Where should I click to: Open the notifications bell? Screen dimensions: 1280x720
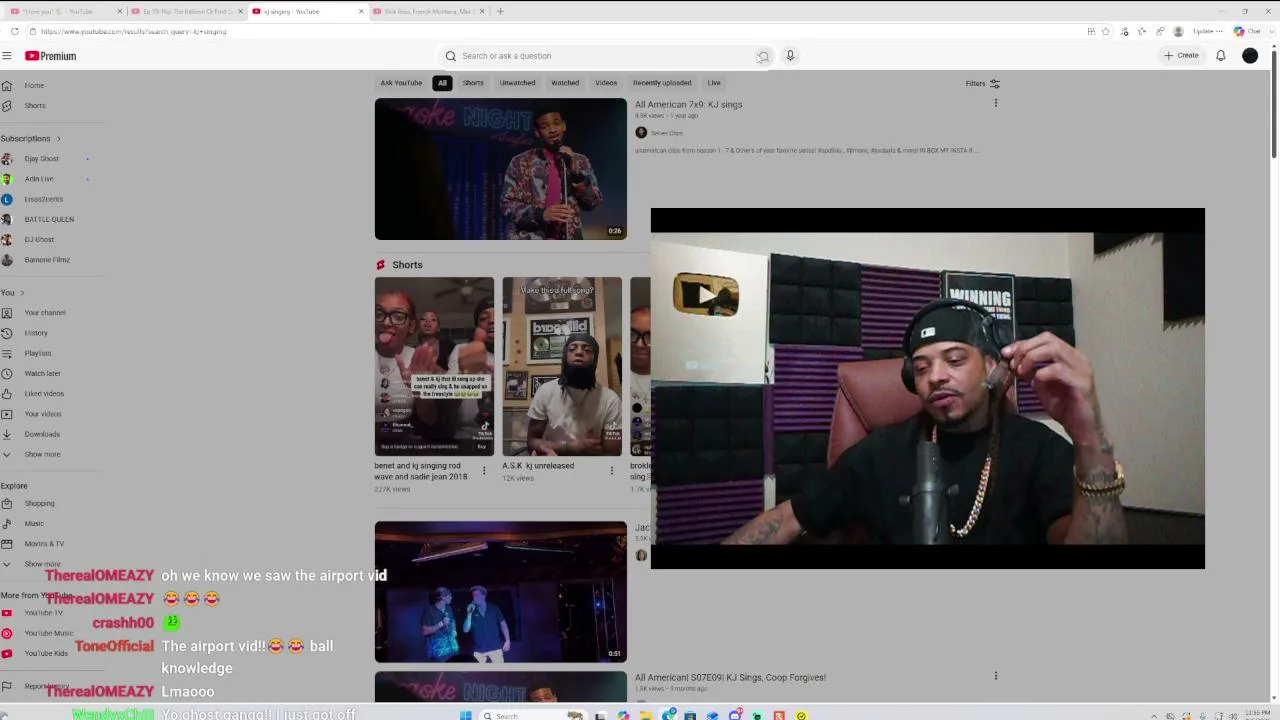click(x=1221, y=56)
